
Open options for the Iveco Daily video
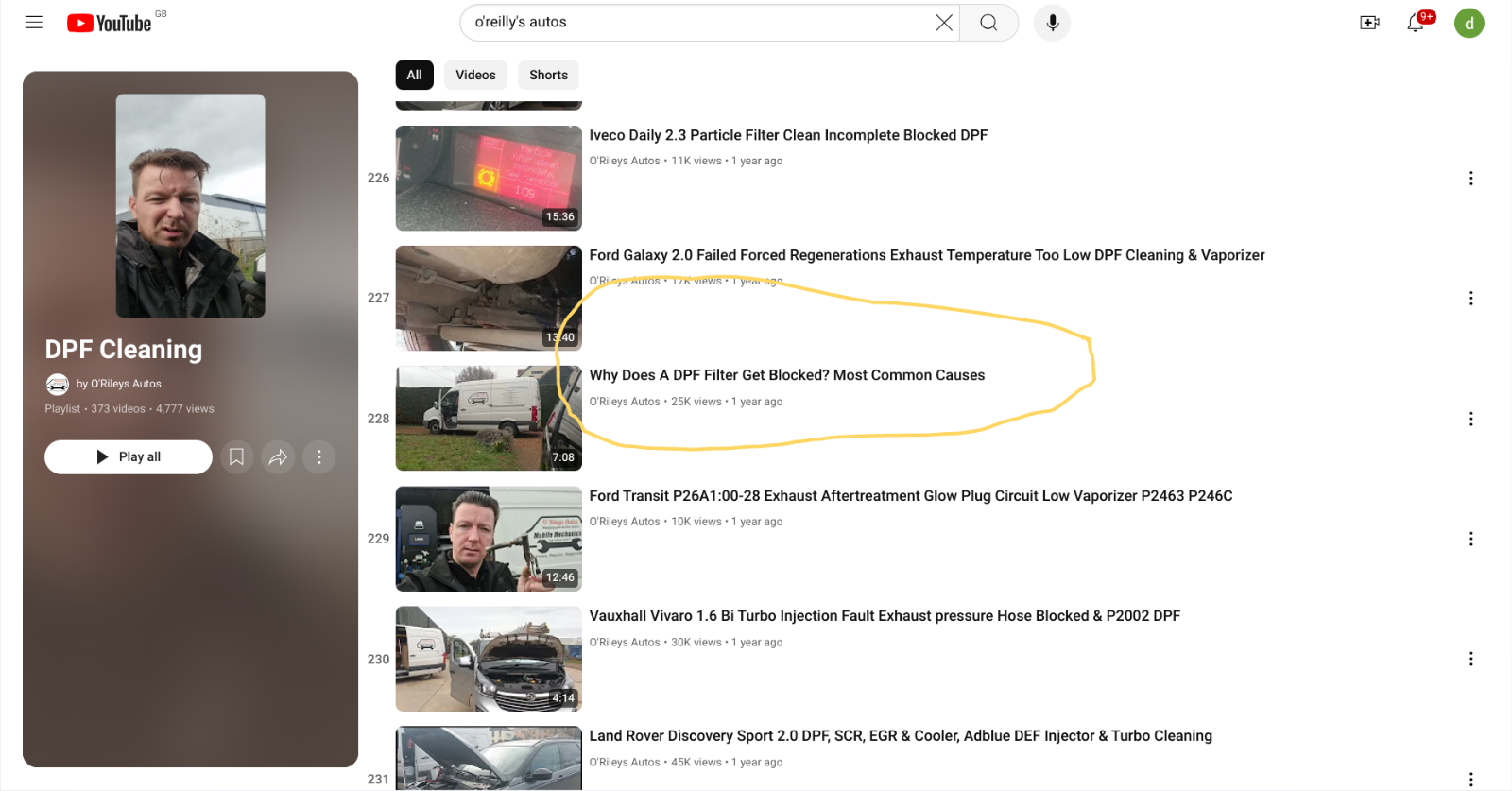click(x=1470, y=179)
